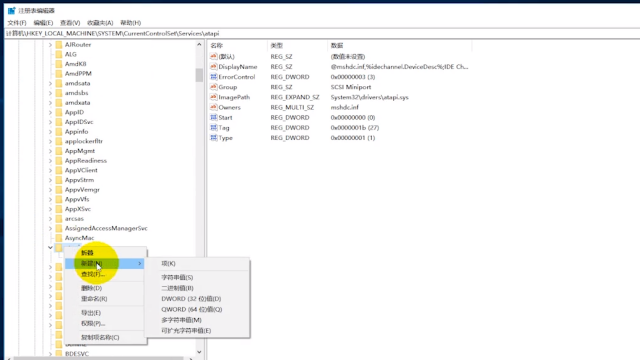Open the 编辑(E) menu
Viewport: 640px width, 360px height.
pos(43,23)
